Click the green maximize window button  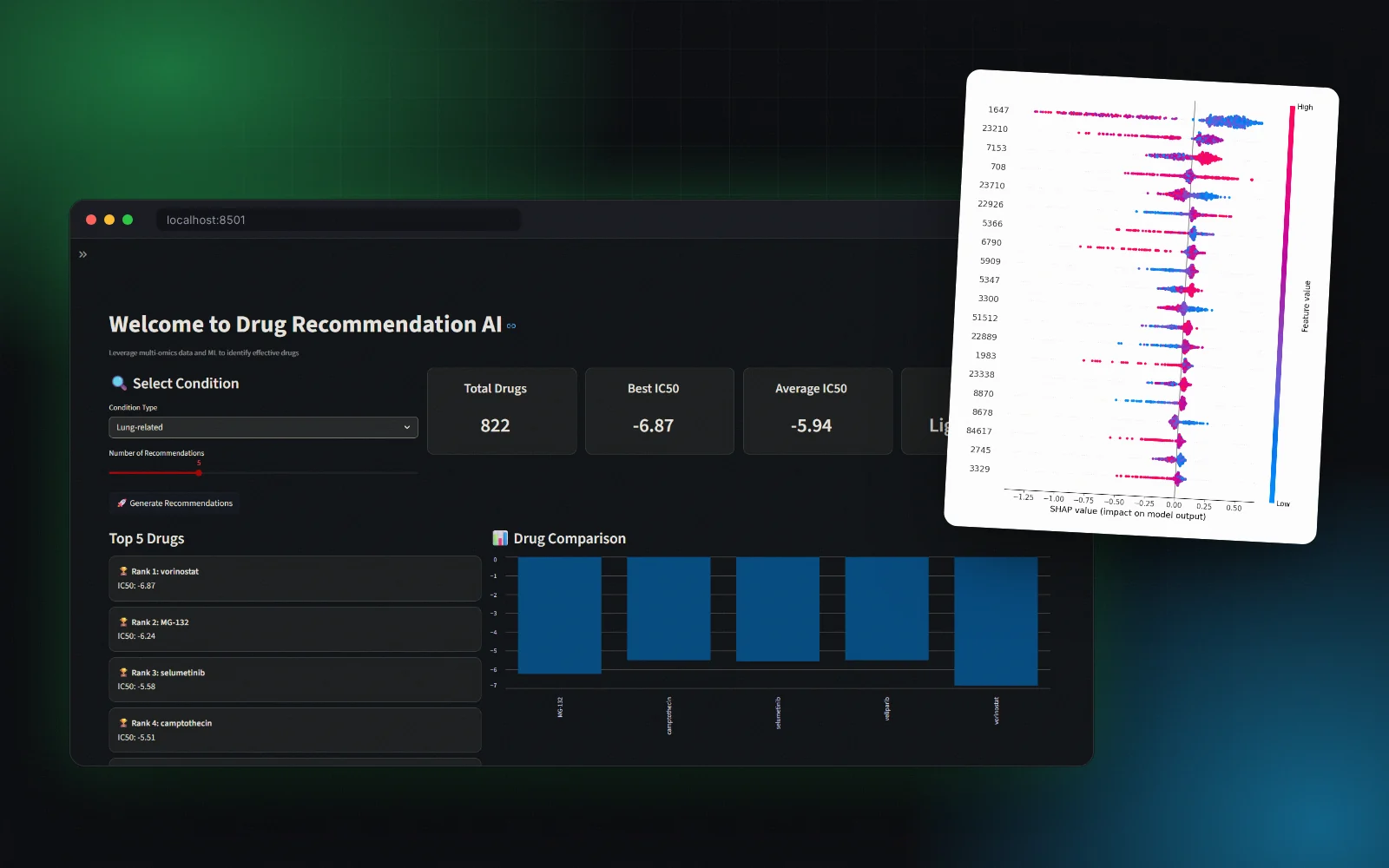click(128, 220)
